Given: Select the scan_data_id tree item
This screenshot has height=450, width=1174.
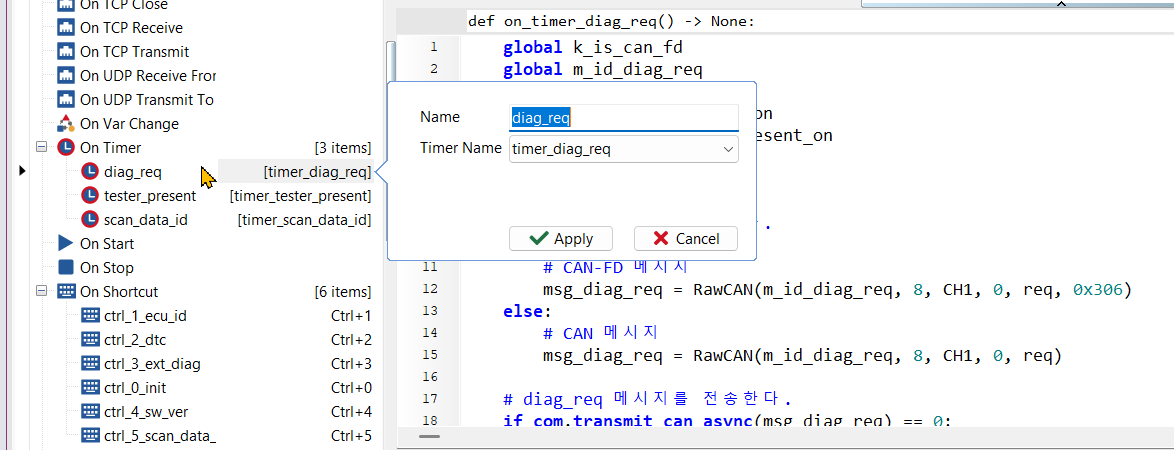Looking at the screenshot, I should point(145,220).
